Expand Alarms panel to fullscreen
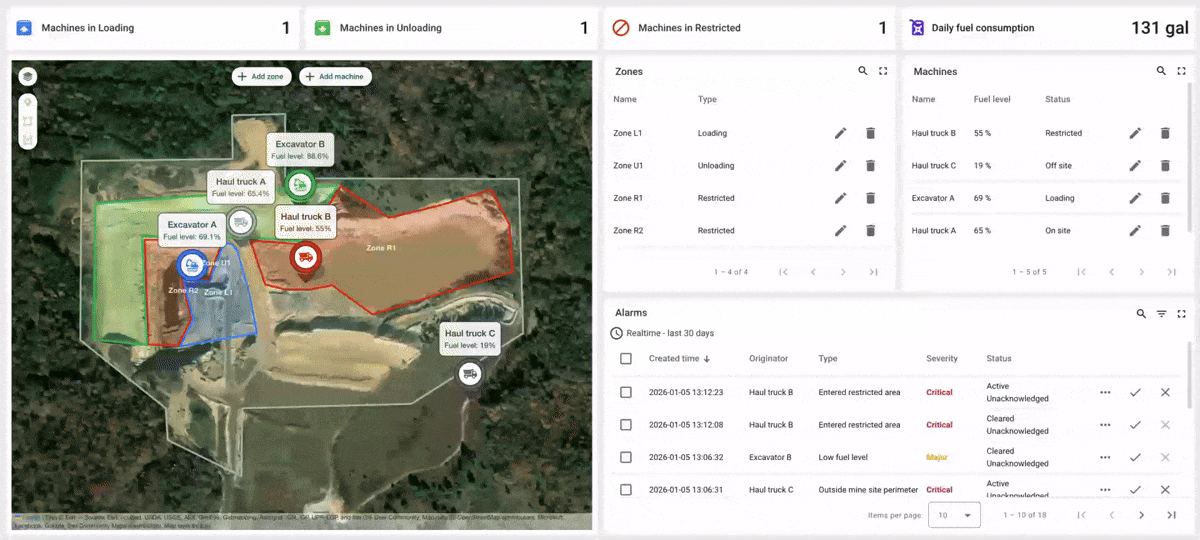 click(1182, 314)
